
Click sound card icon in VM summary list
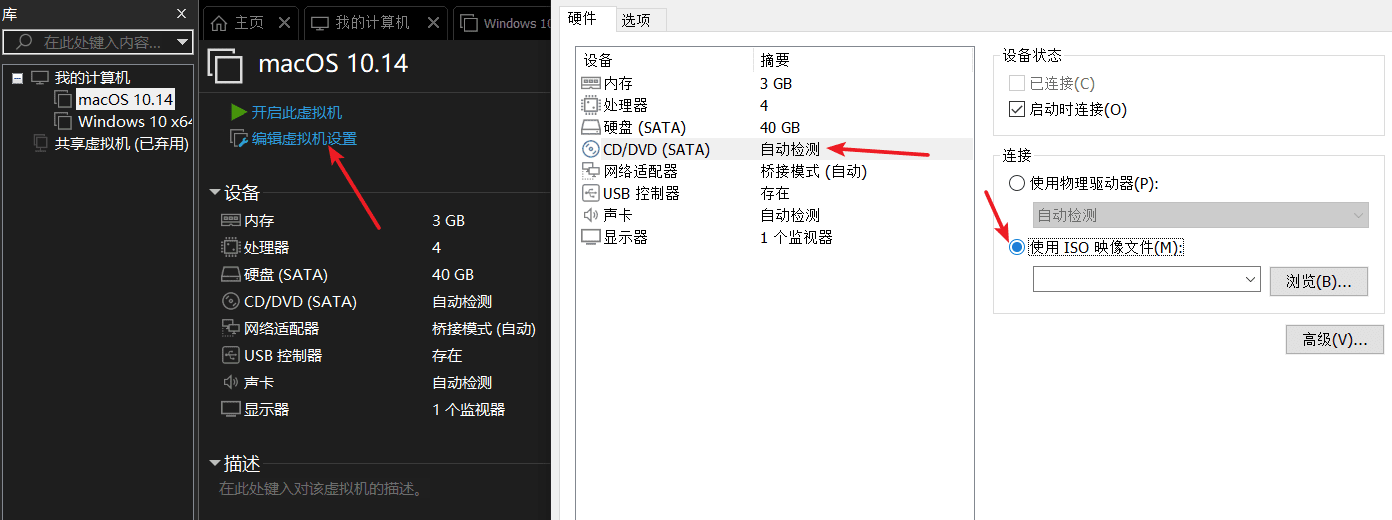click(229, 383)
